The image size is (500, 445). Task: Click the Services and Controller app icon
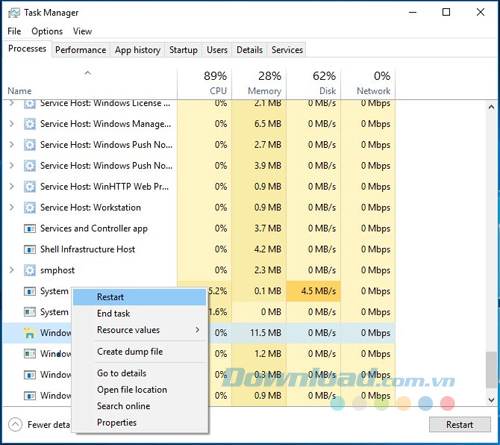click(x=30, y=229)
